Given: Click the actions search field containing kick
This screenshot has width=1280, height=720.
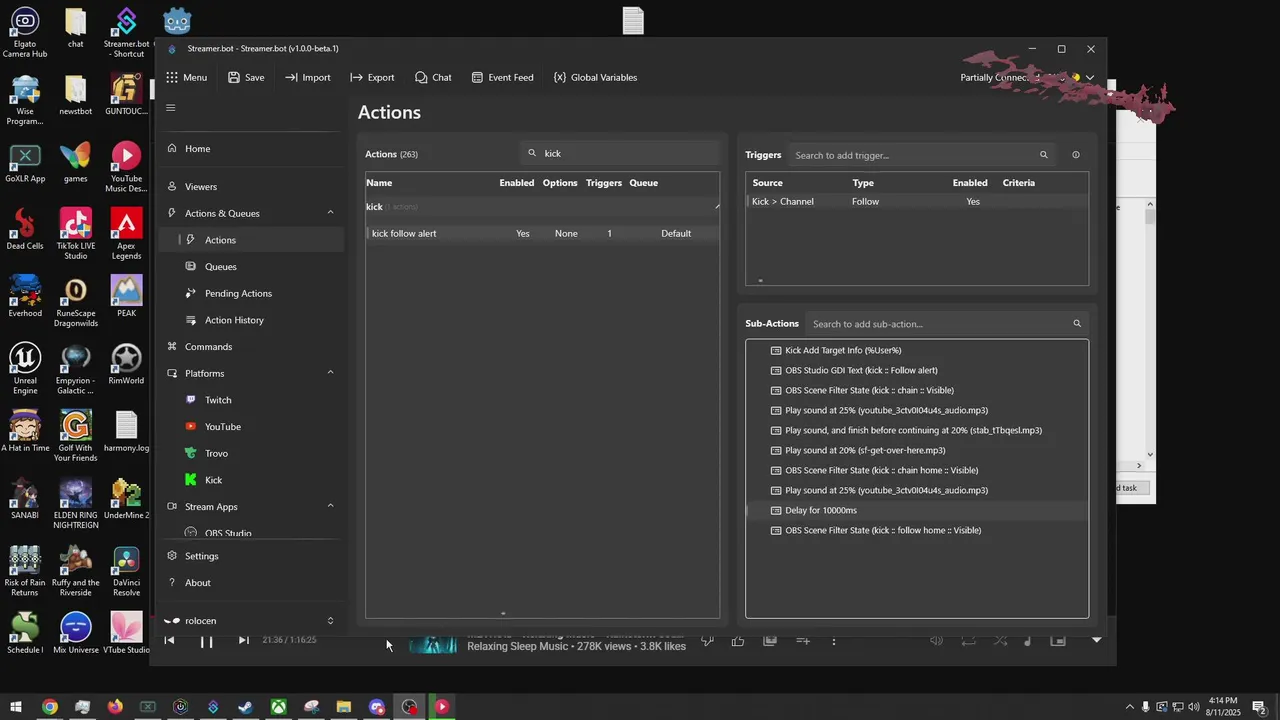Looking at the screenshot, I should [x=620, y=154].
